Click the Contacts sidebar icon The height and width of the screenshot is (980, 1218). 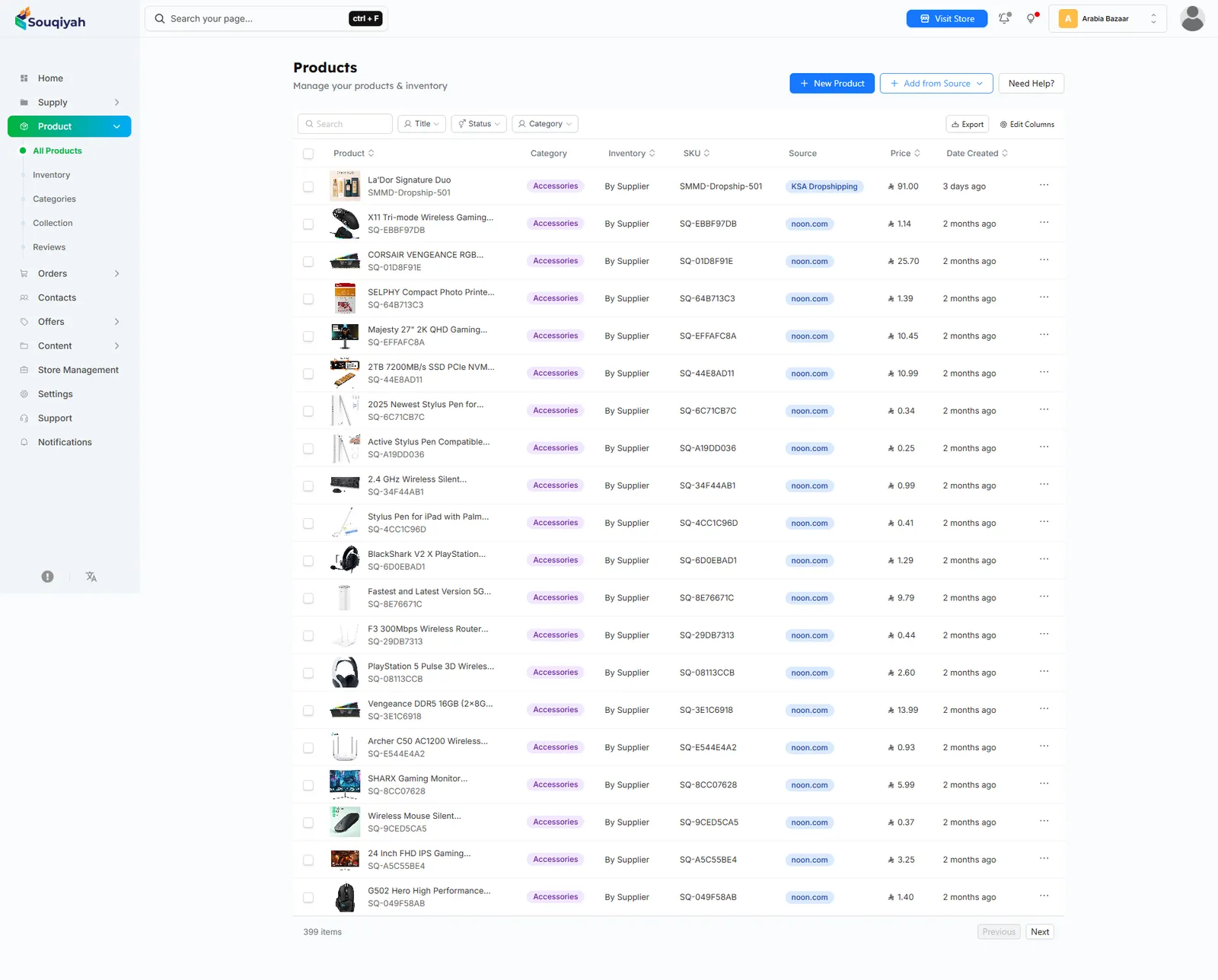24,297
